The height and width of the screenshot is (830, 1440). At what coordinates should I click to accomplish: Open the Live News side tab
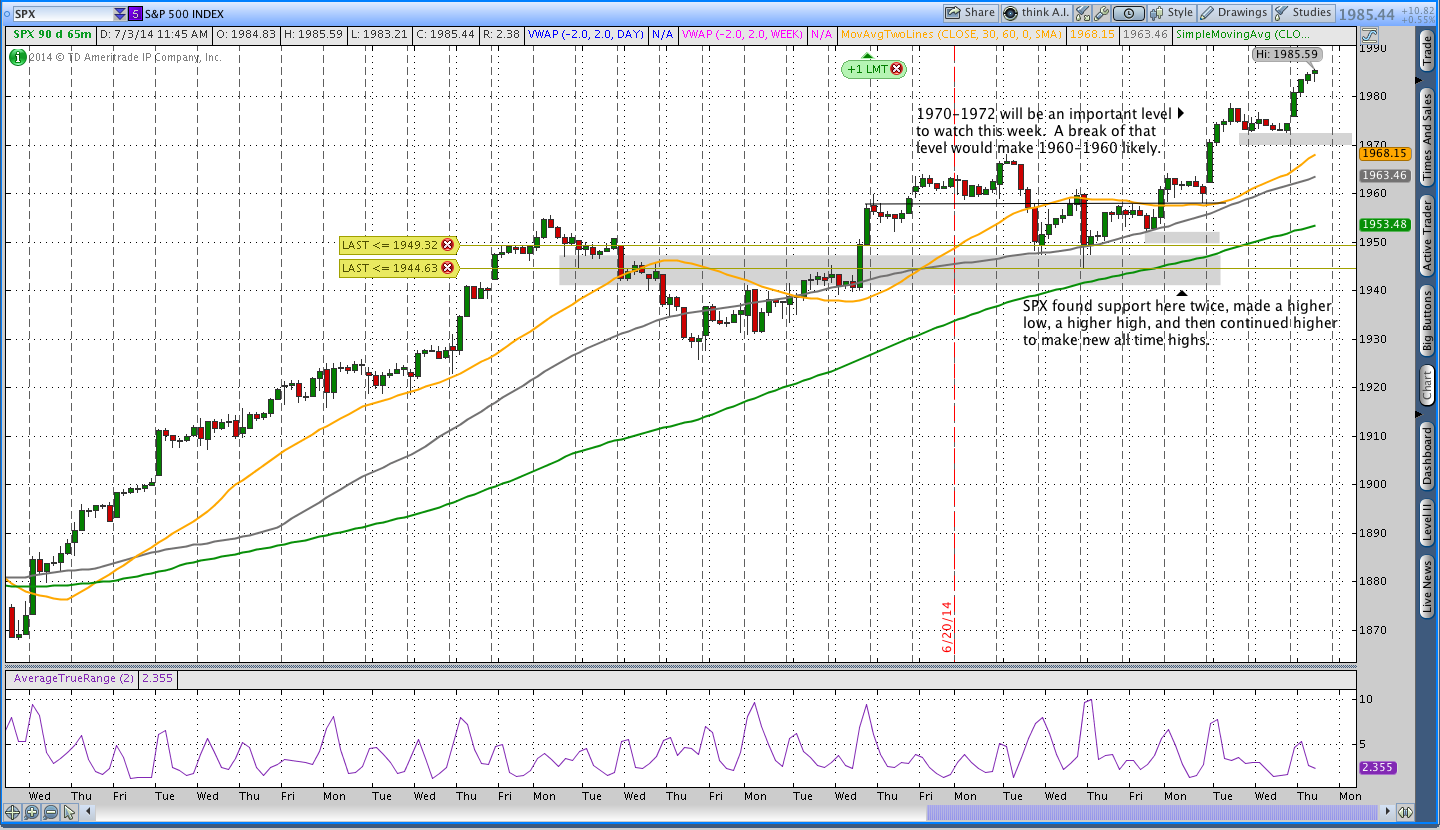[1427, 586]
